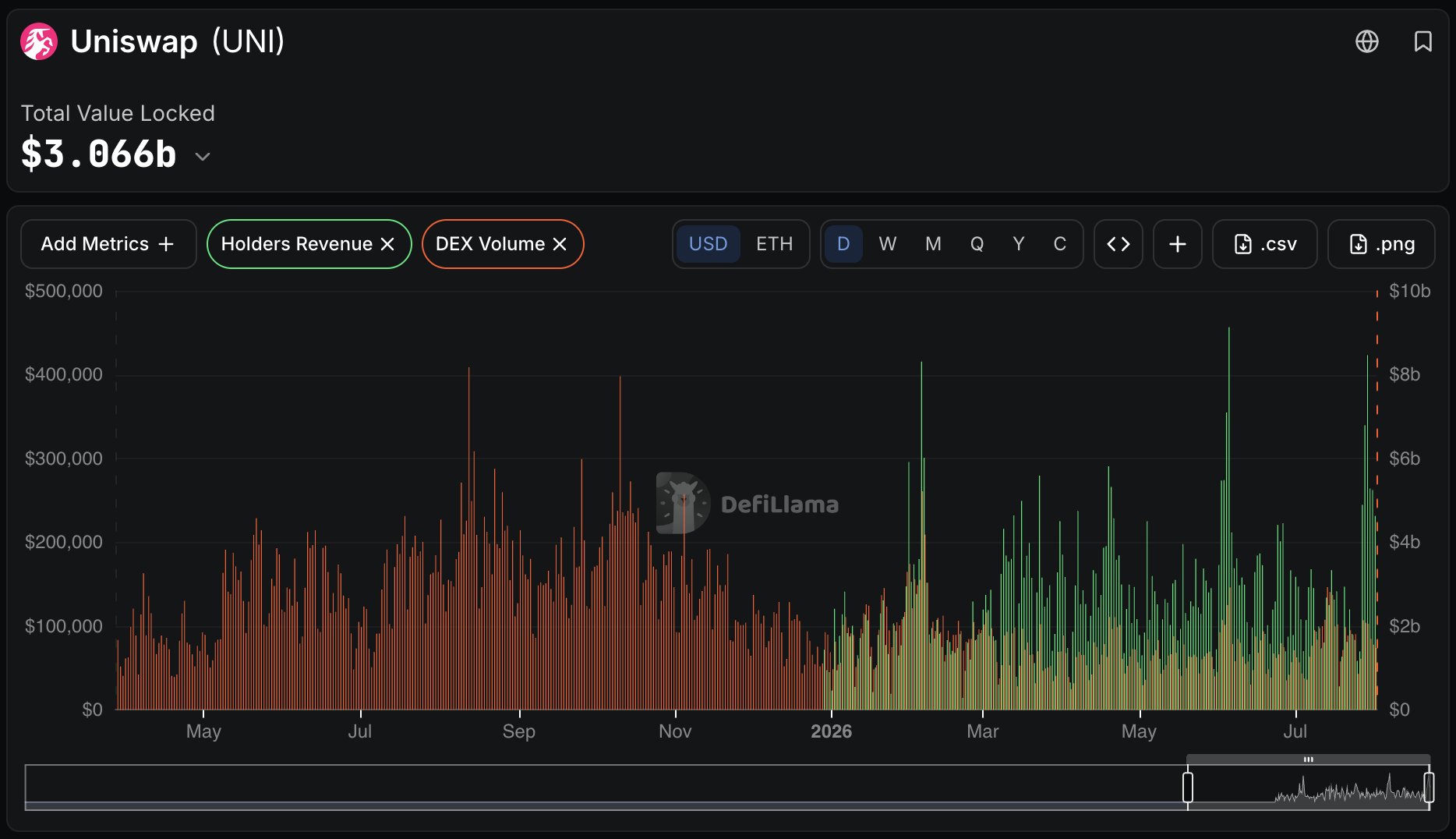
Task: Download chart data as .csv
Action: click(x=1265, y=244)
